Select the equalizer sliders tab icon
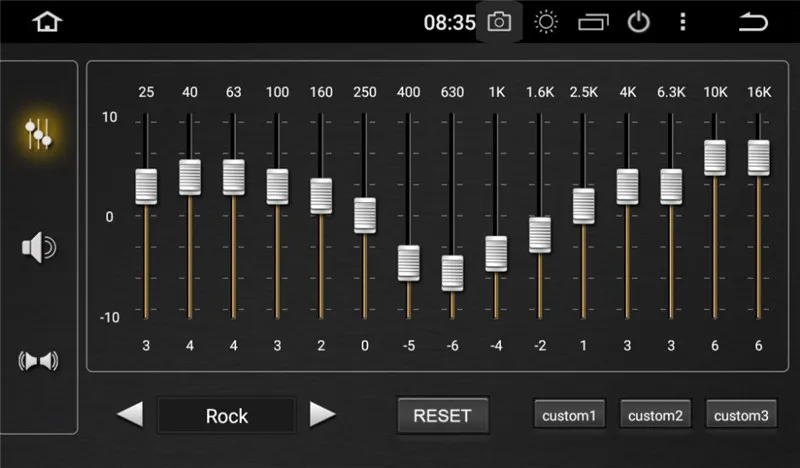 (38, 134)
